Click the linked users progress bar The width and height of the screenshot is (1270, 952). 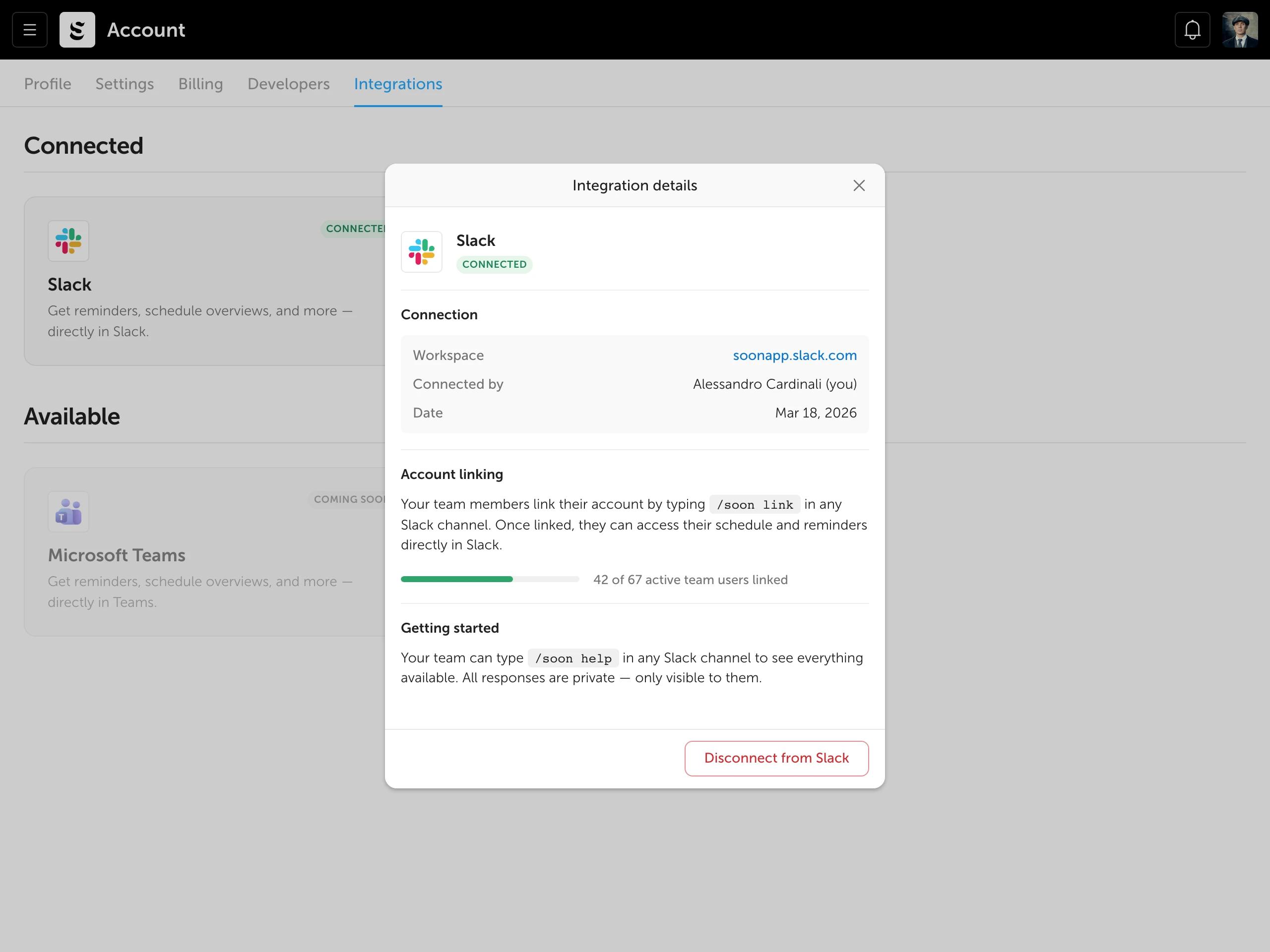[x=490, y=580]
